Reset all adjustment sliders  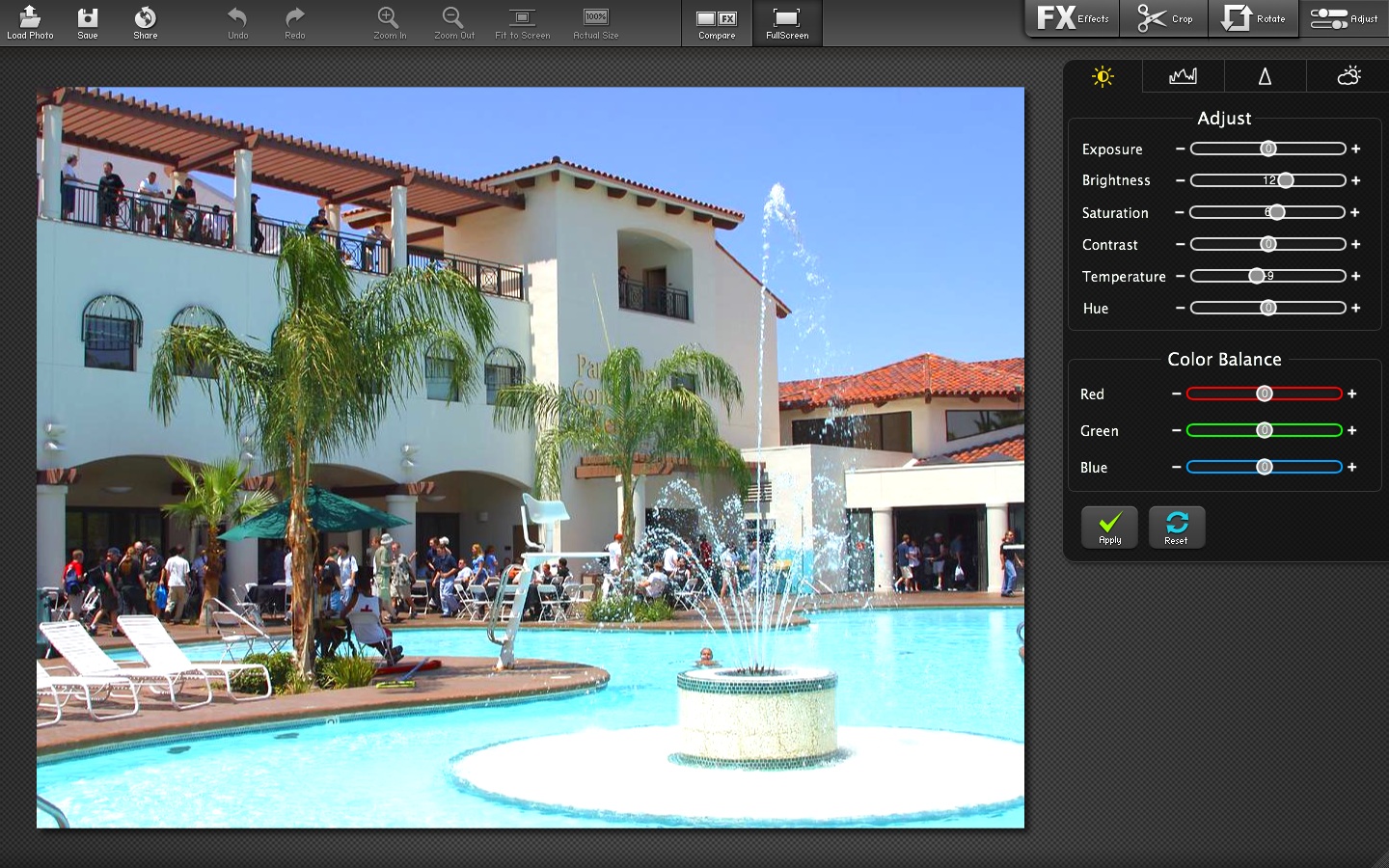(1176, 527)
